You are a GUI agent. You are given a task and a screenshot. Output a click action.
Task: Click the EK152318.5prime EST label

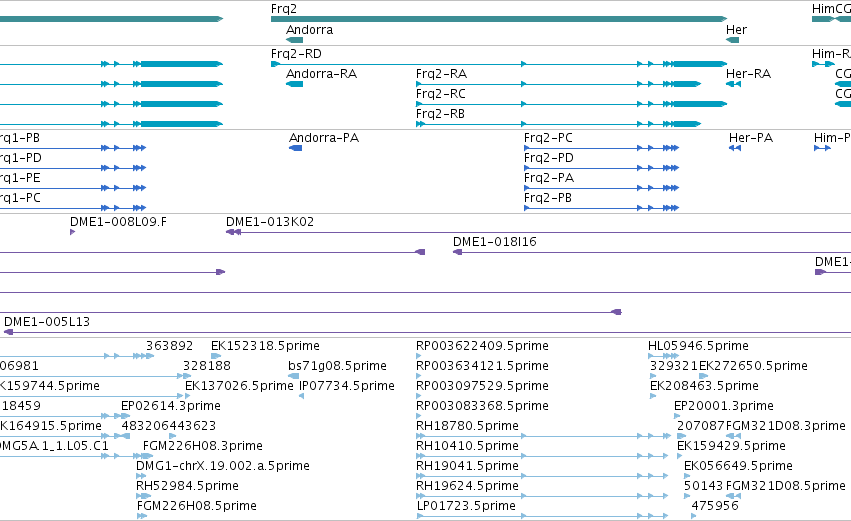click(x=265, y=346)
